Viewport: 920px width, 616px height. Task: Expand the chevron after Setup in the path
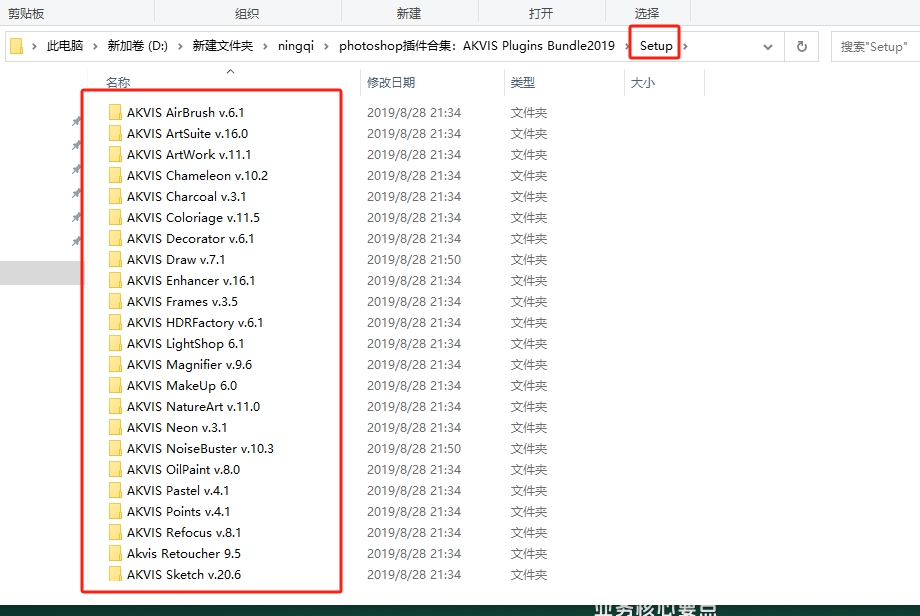pos(685,46)
